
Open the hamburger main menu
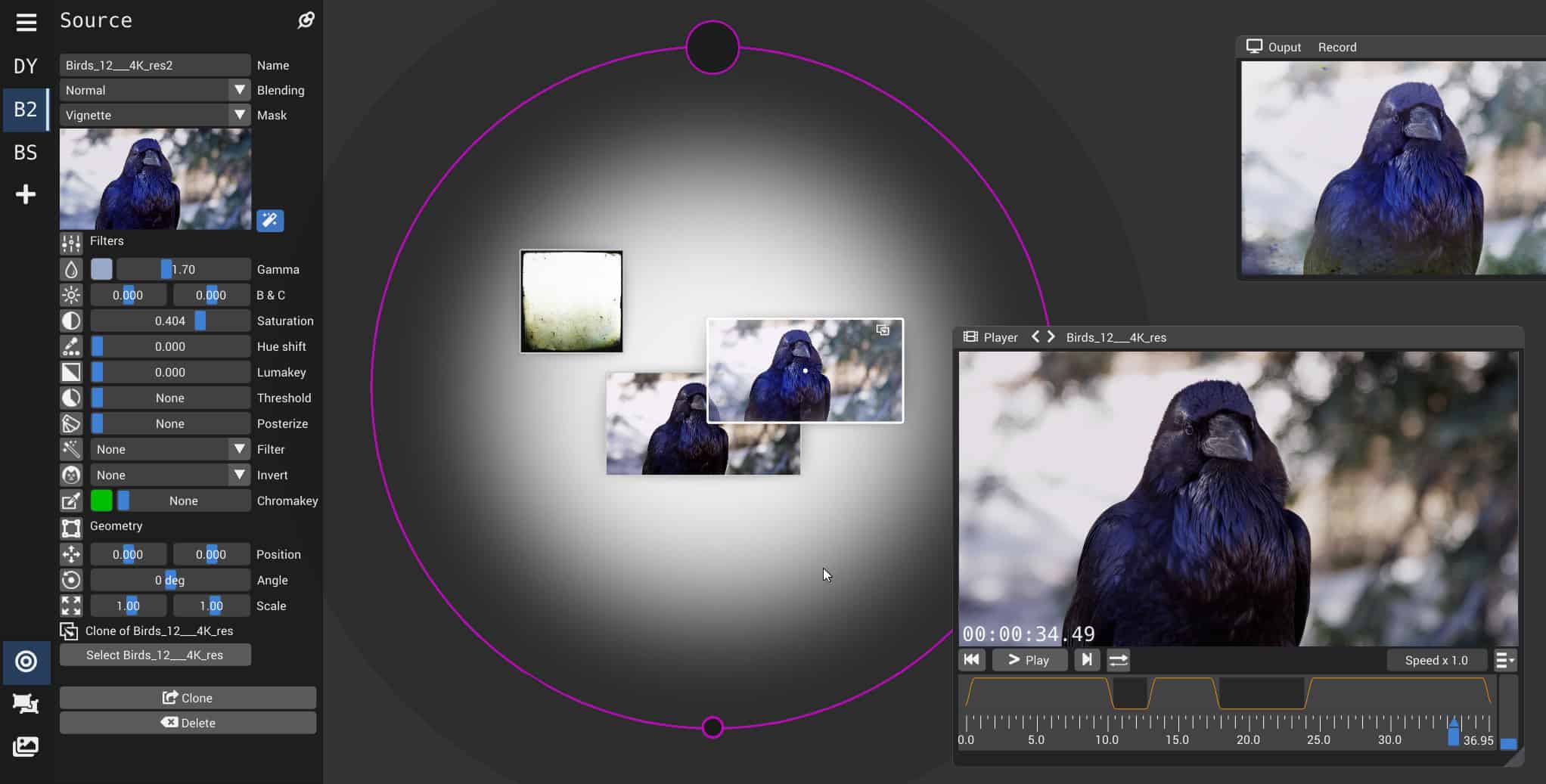click(x=26, y=22)
